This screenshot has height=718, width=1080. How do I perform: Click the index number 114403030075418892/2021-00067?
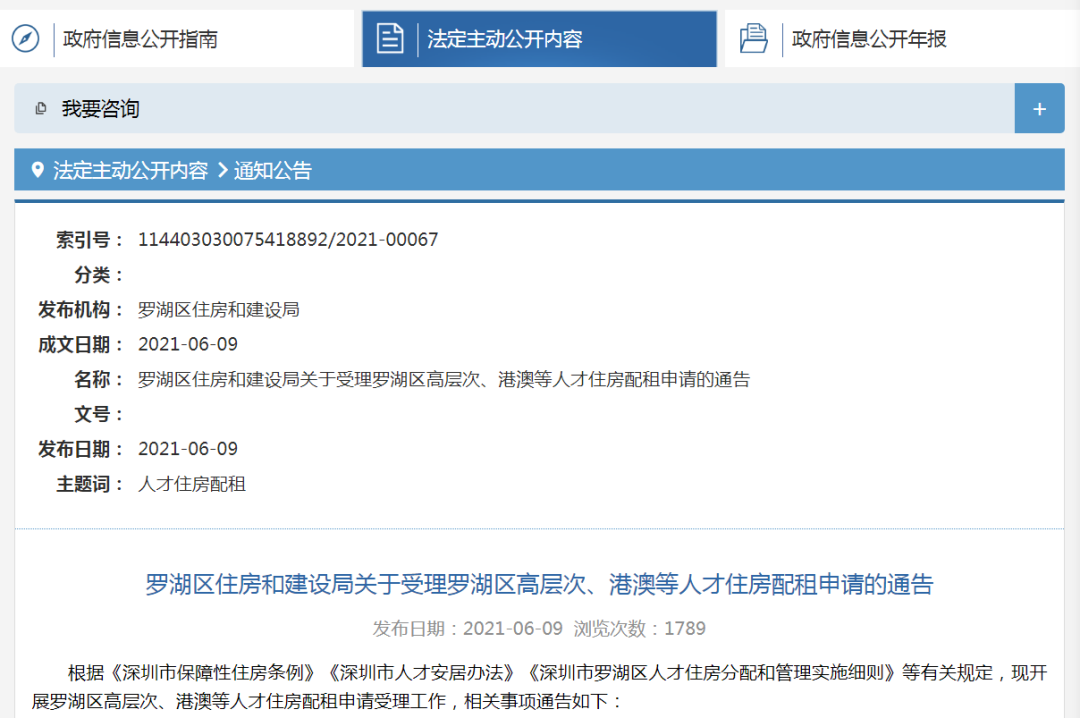pyautogui.click(x=288, y=239)
